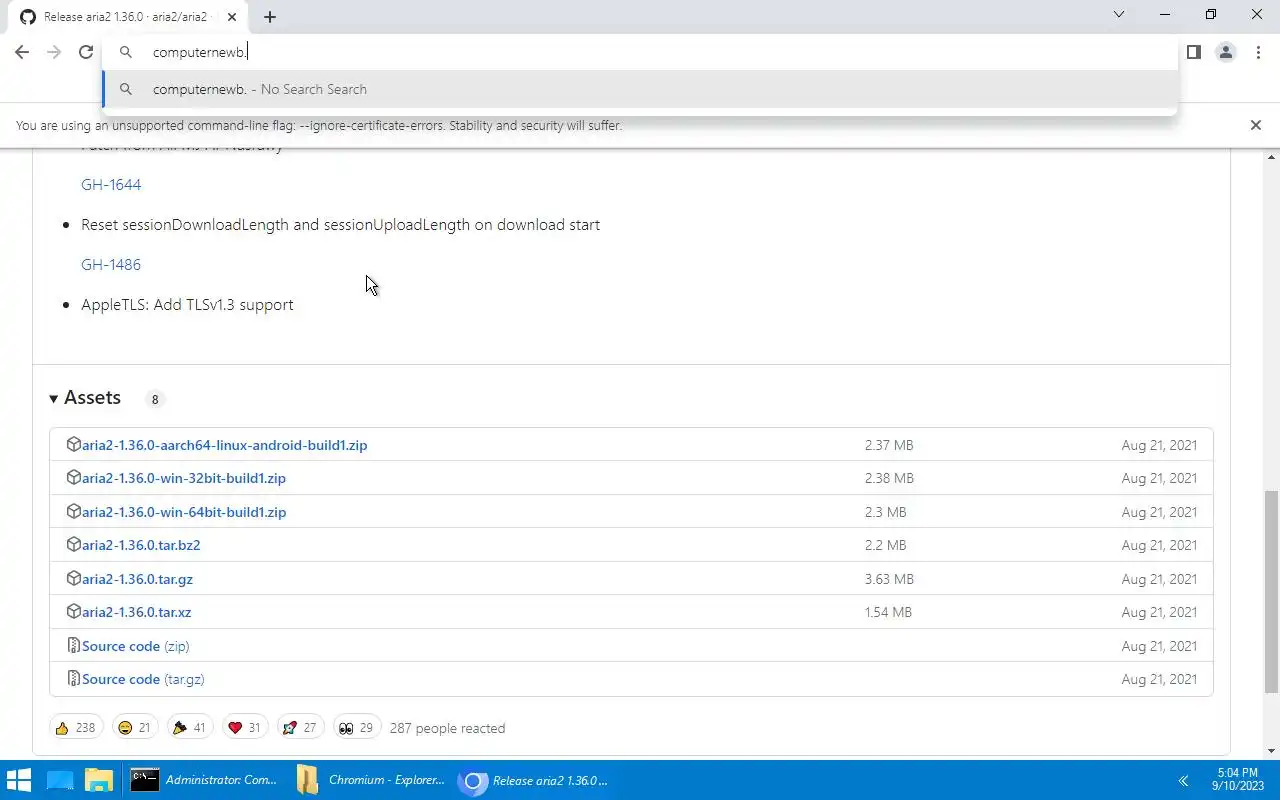Open a new browser tab
This screenshot has height=800, width=1280.
pos(270,17)
